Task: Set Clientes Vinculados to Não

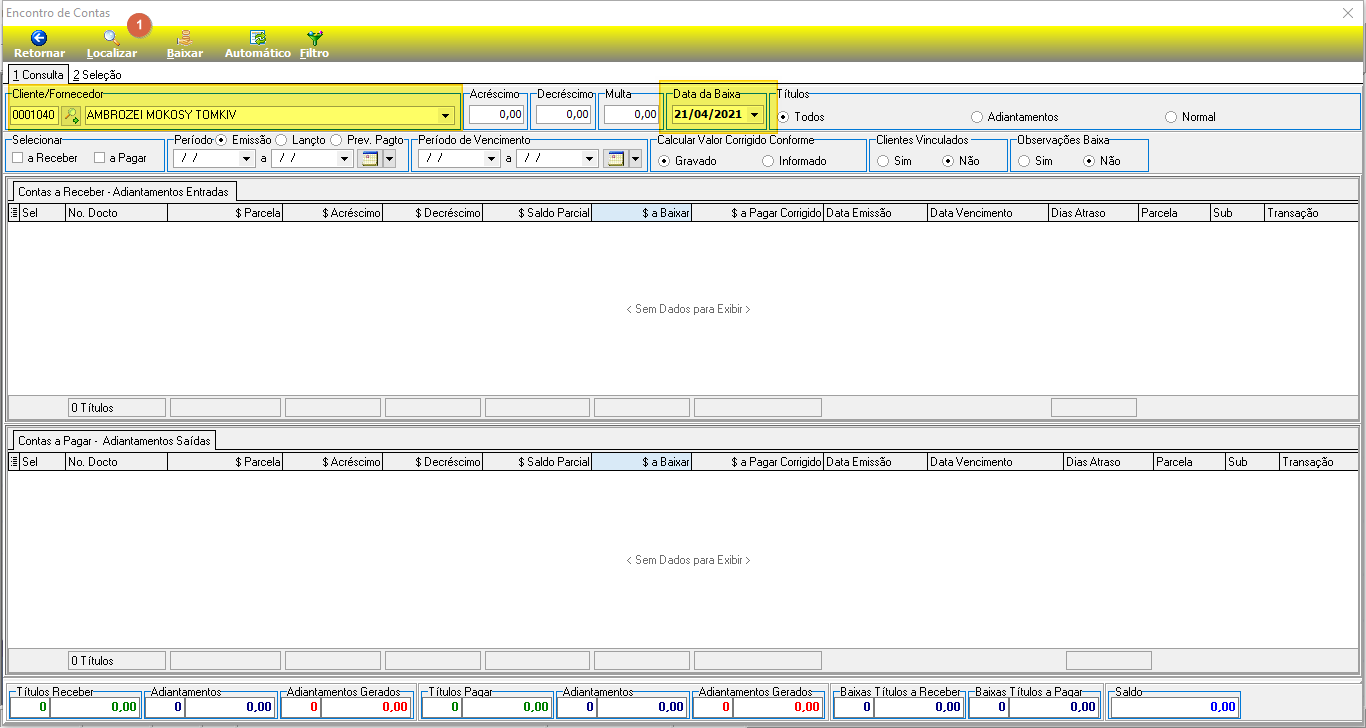Action: 948,161
